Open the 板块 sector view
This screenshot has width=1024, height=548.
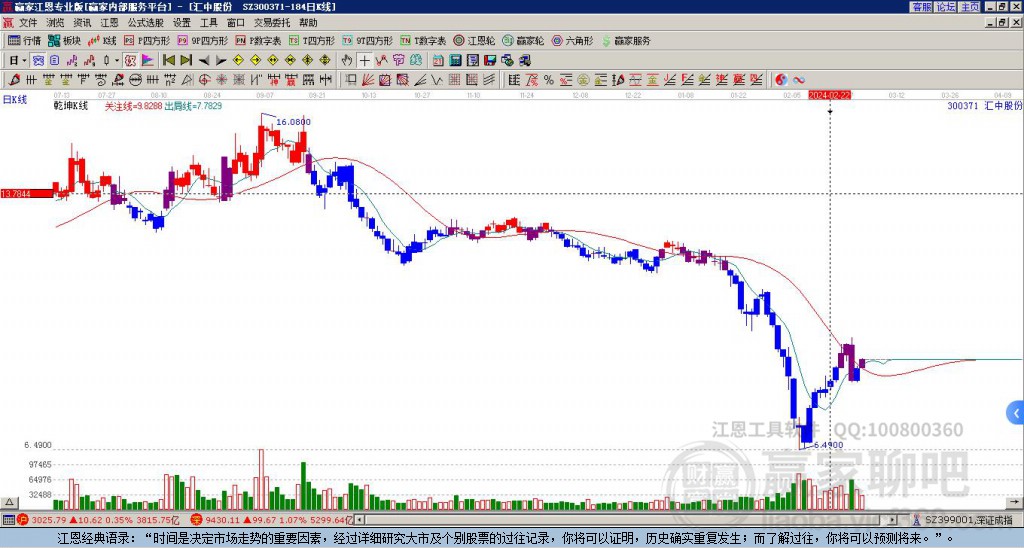click(64, 40)
